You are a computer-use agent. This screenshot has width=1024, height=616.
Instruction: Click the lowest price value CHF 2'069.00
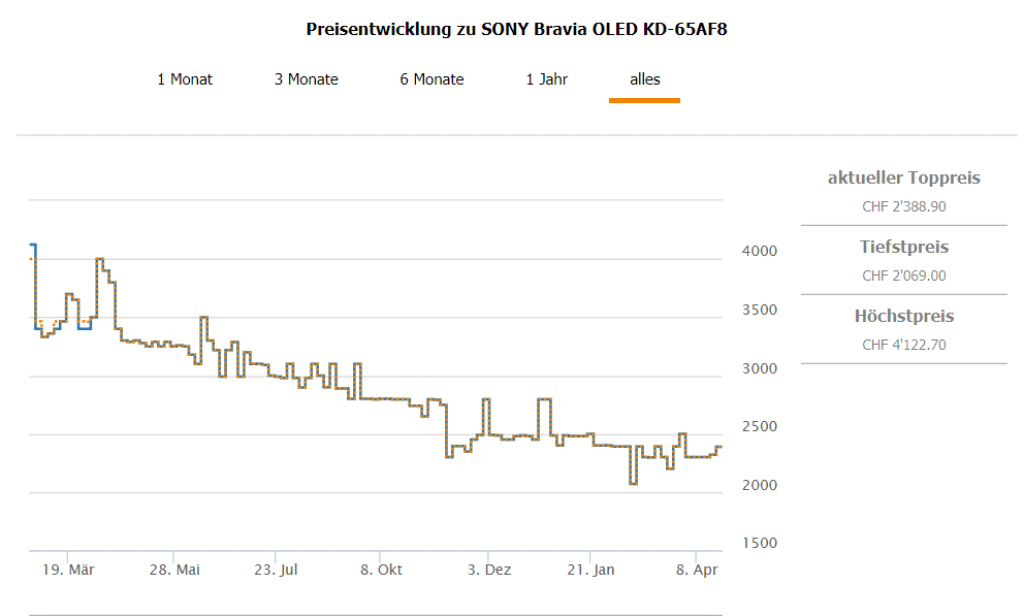(x=904, y=276)
